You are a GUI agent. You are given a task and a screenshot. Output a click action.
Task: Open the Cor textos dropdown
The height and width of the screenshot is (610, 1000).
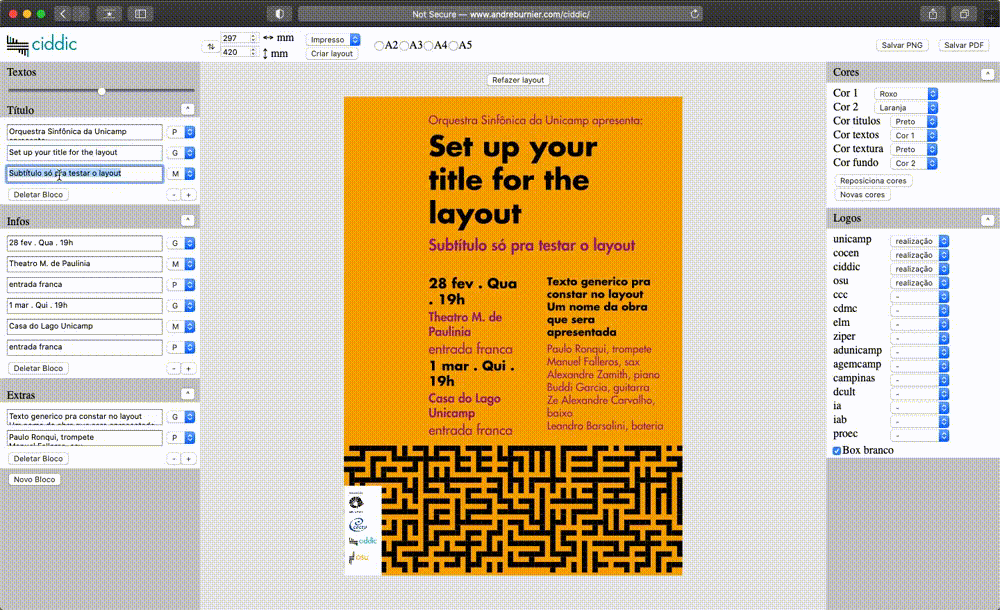coord(913,135)
